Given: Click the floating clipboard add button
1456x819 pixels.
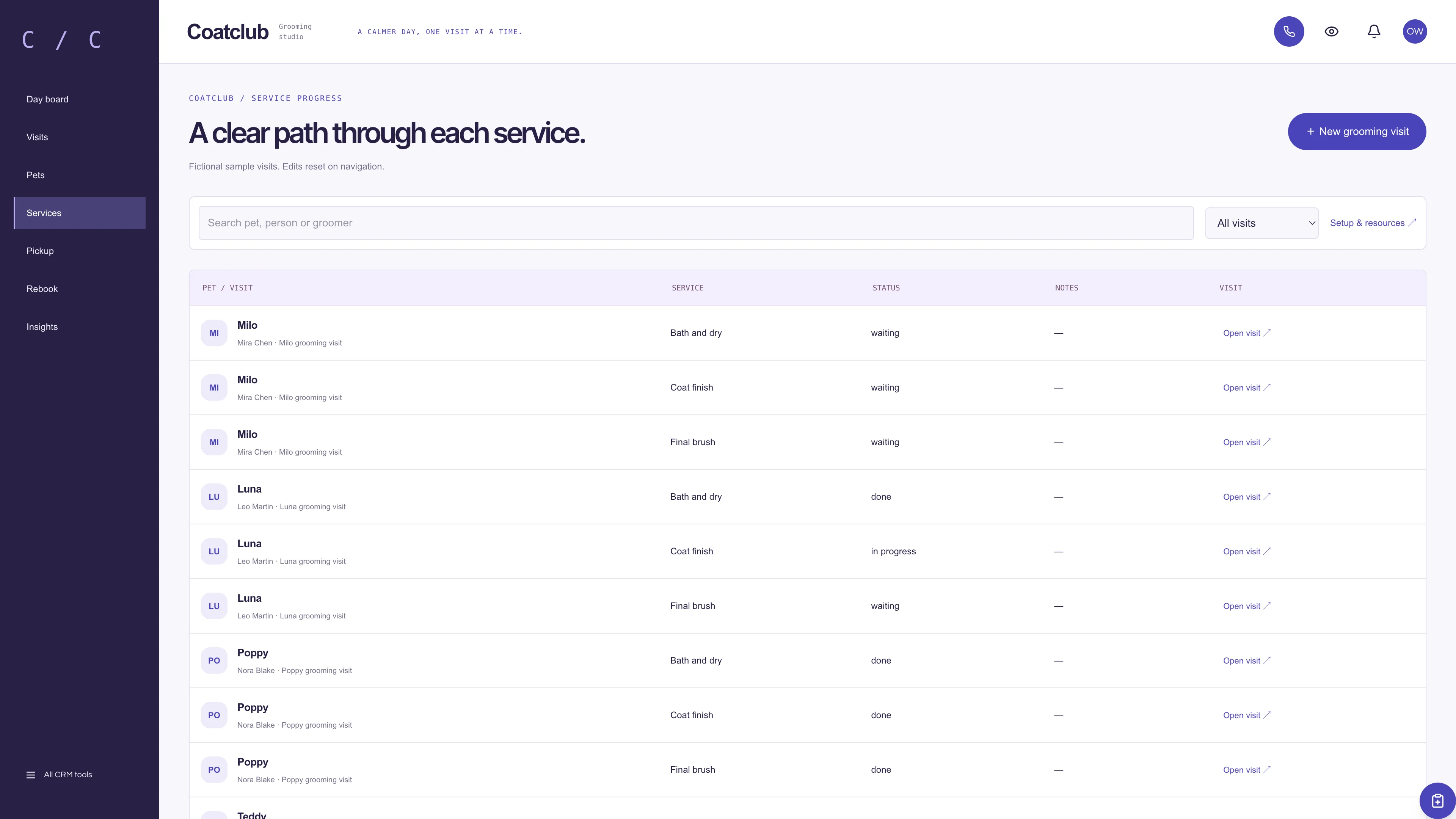Looking at the screenshot, I should [x=1437, y=800].
